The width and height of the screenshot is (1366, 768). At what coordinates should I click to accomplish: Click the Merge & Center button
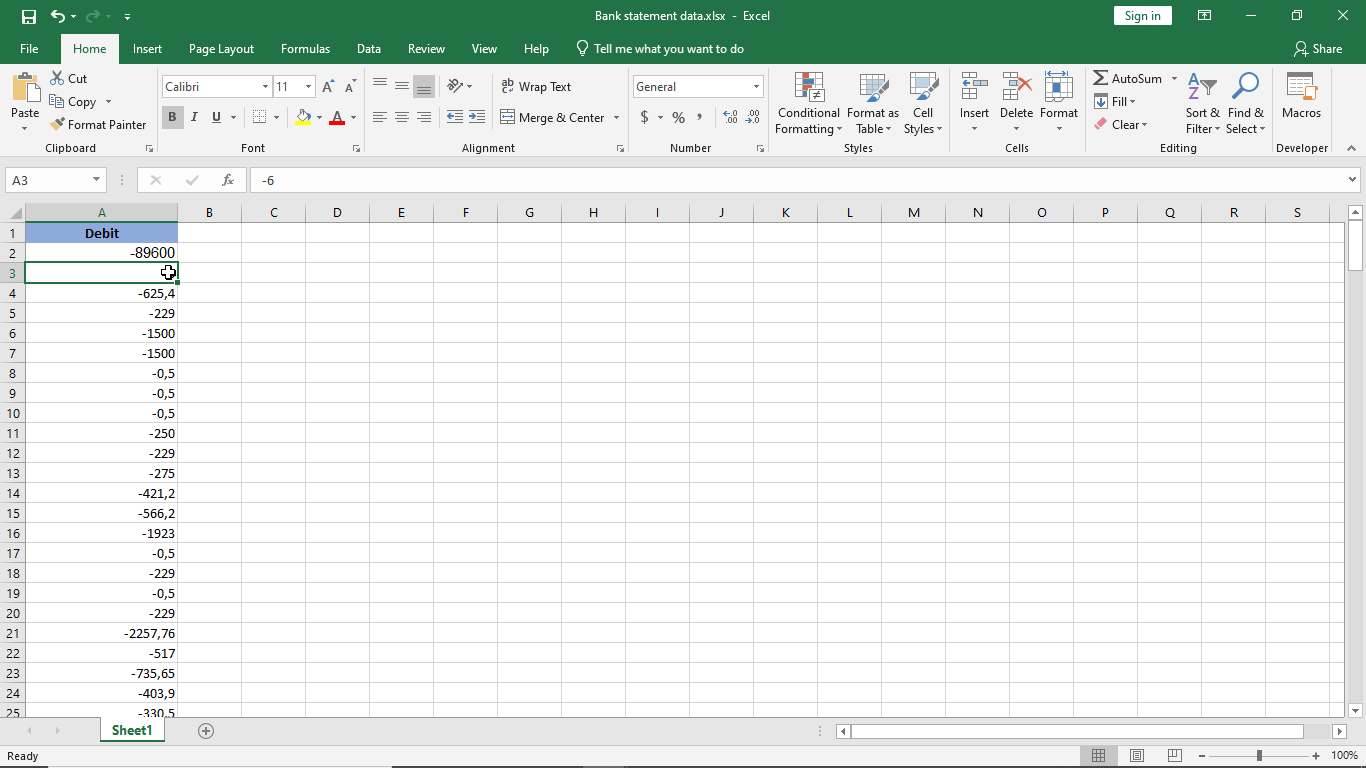553,117
